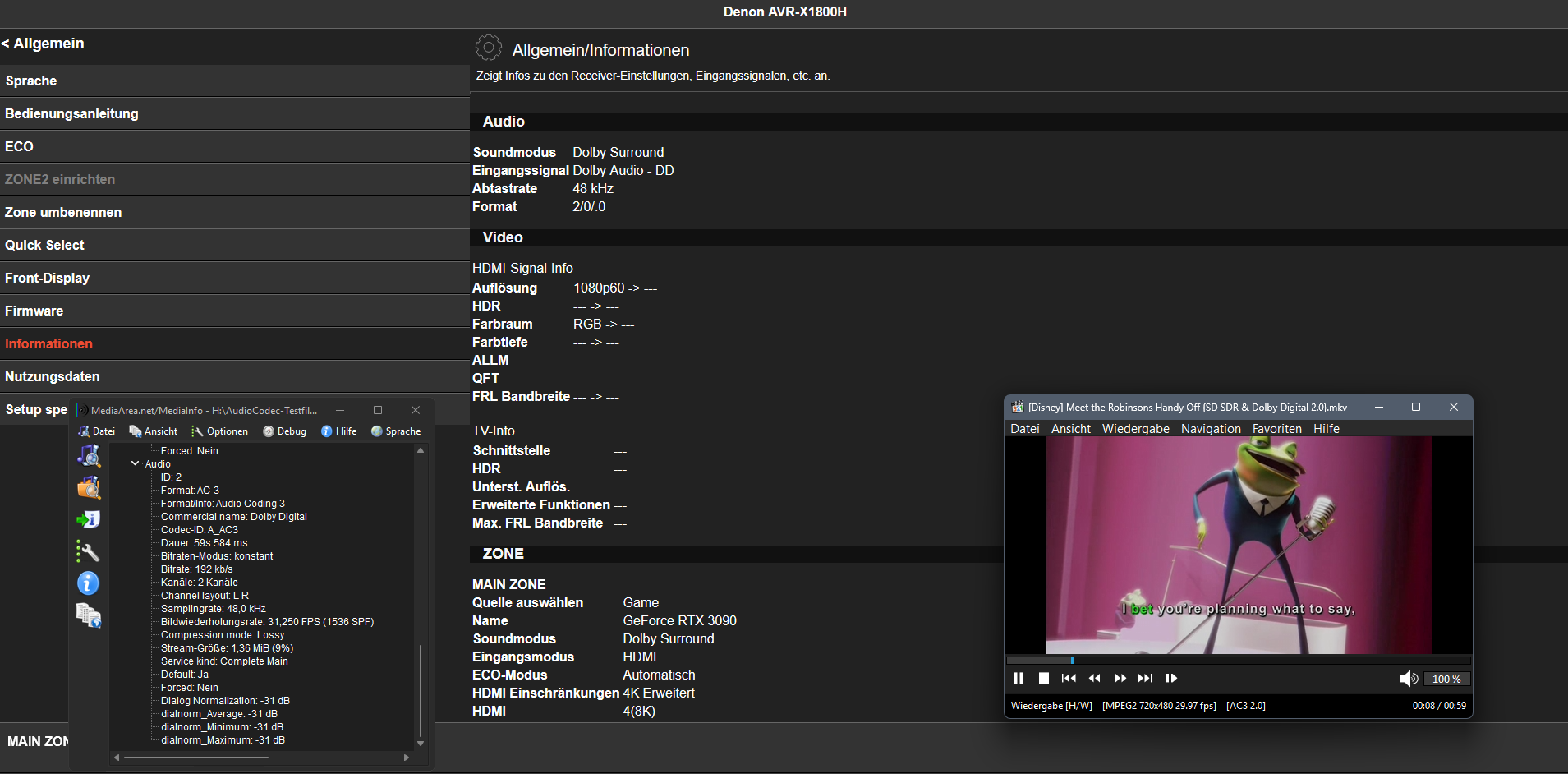Open Front-Display settings

[235, 278]
